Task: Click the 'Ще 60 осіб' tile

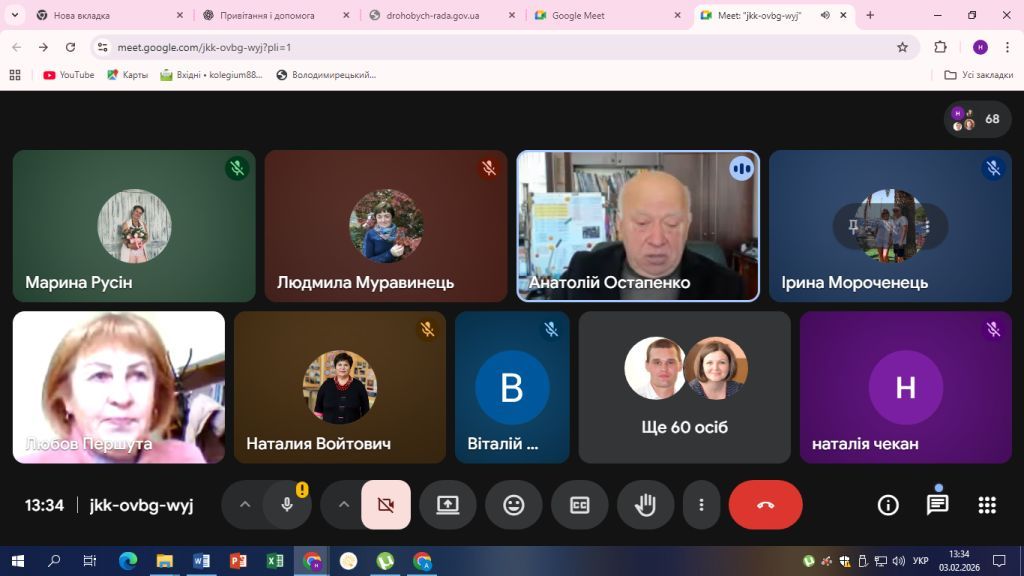Action: pos(684,387)
